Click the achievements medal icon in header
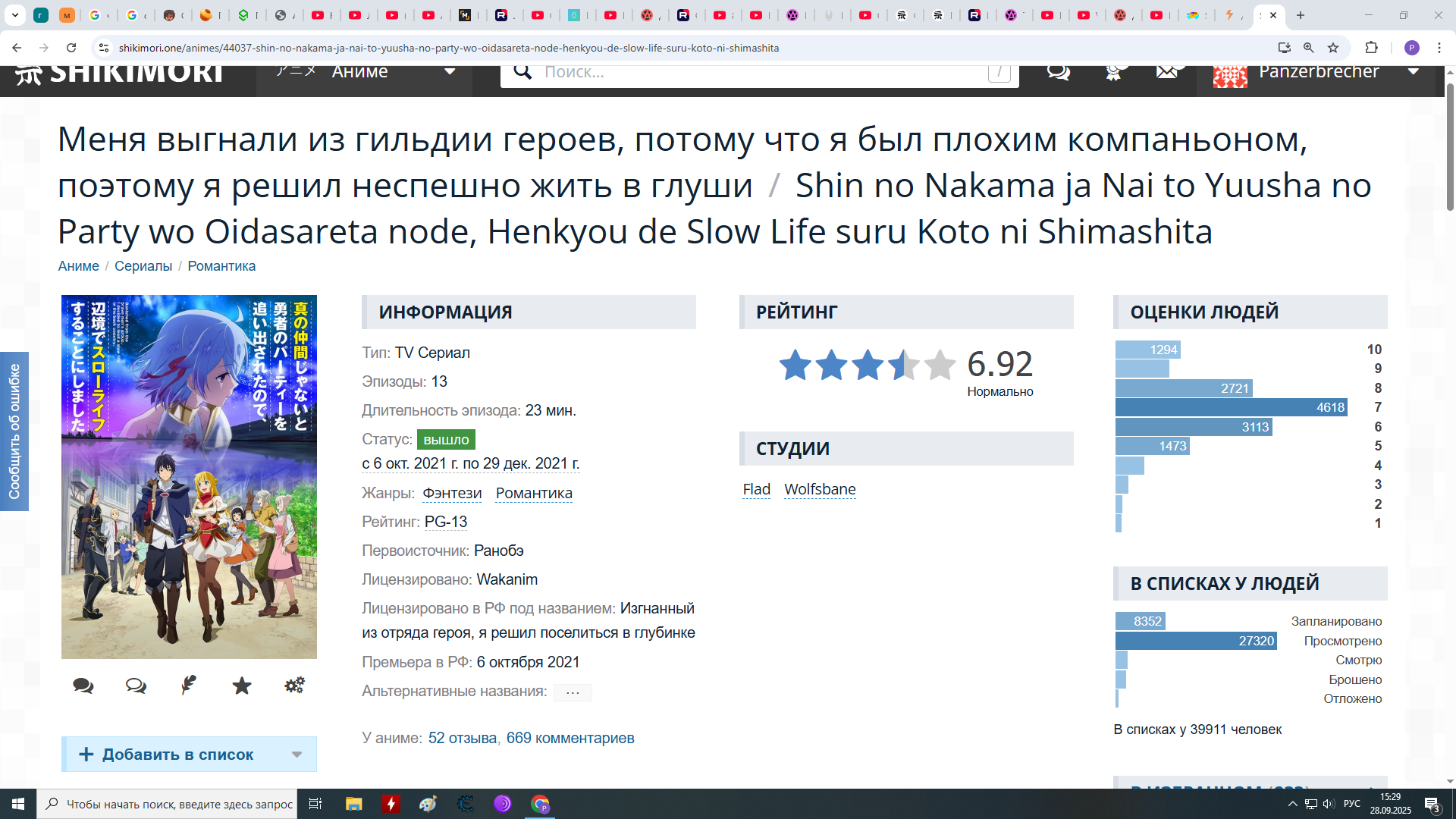This screenshot has height=819, width=1456. (1113, 72)
